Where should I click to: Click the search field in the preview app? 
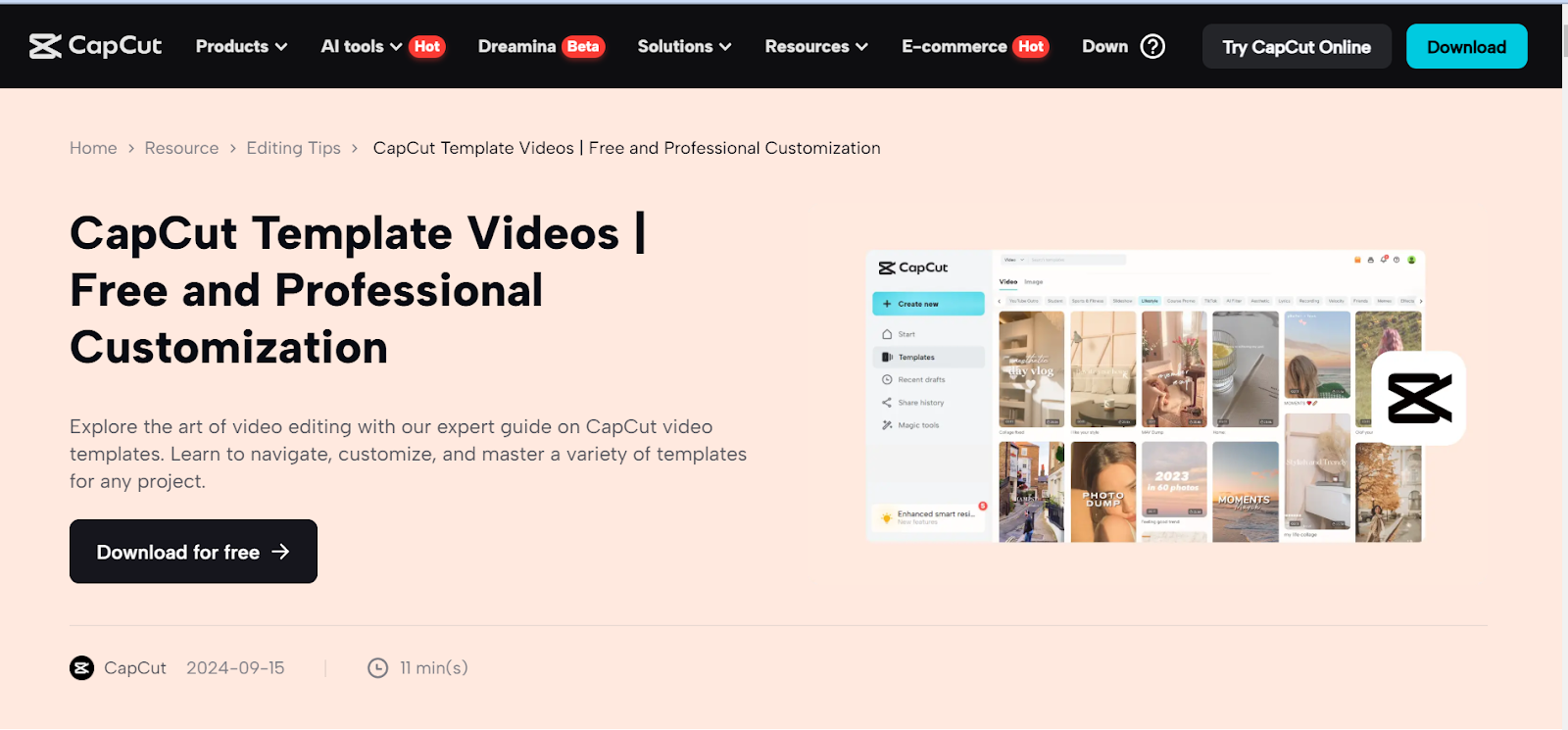[1077, 260]
